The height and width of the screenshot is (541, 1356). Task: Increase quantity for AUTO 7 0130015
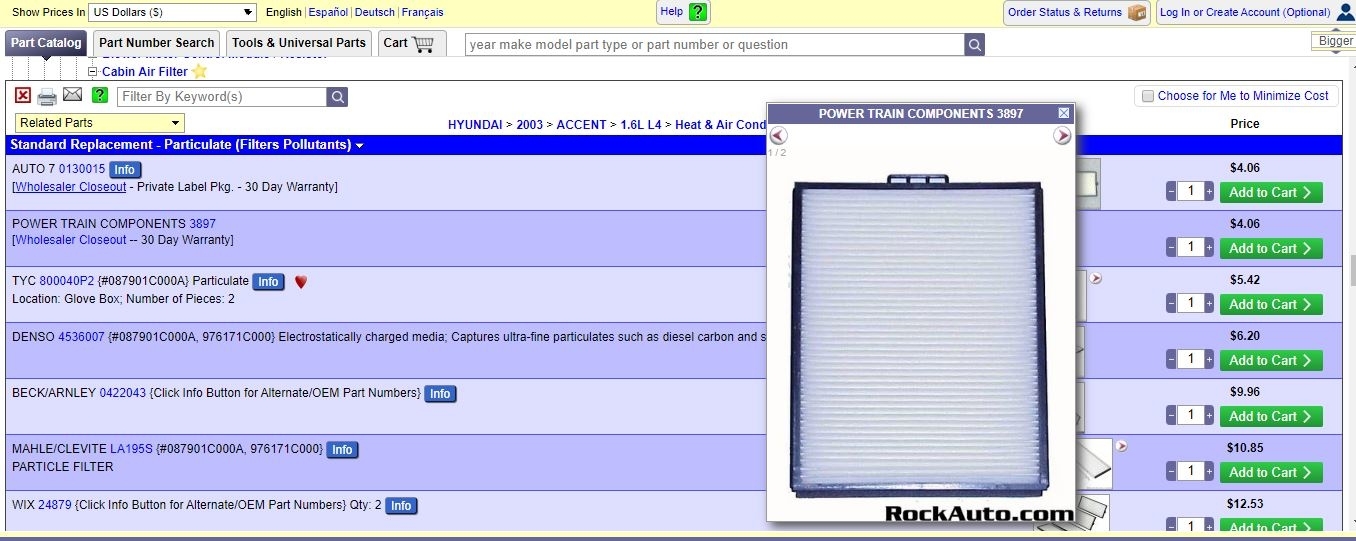[x=1209, y=192]
